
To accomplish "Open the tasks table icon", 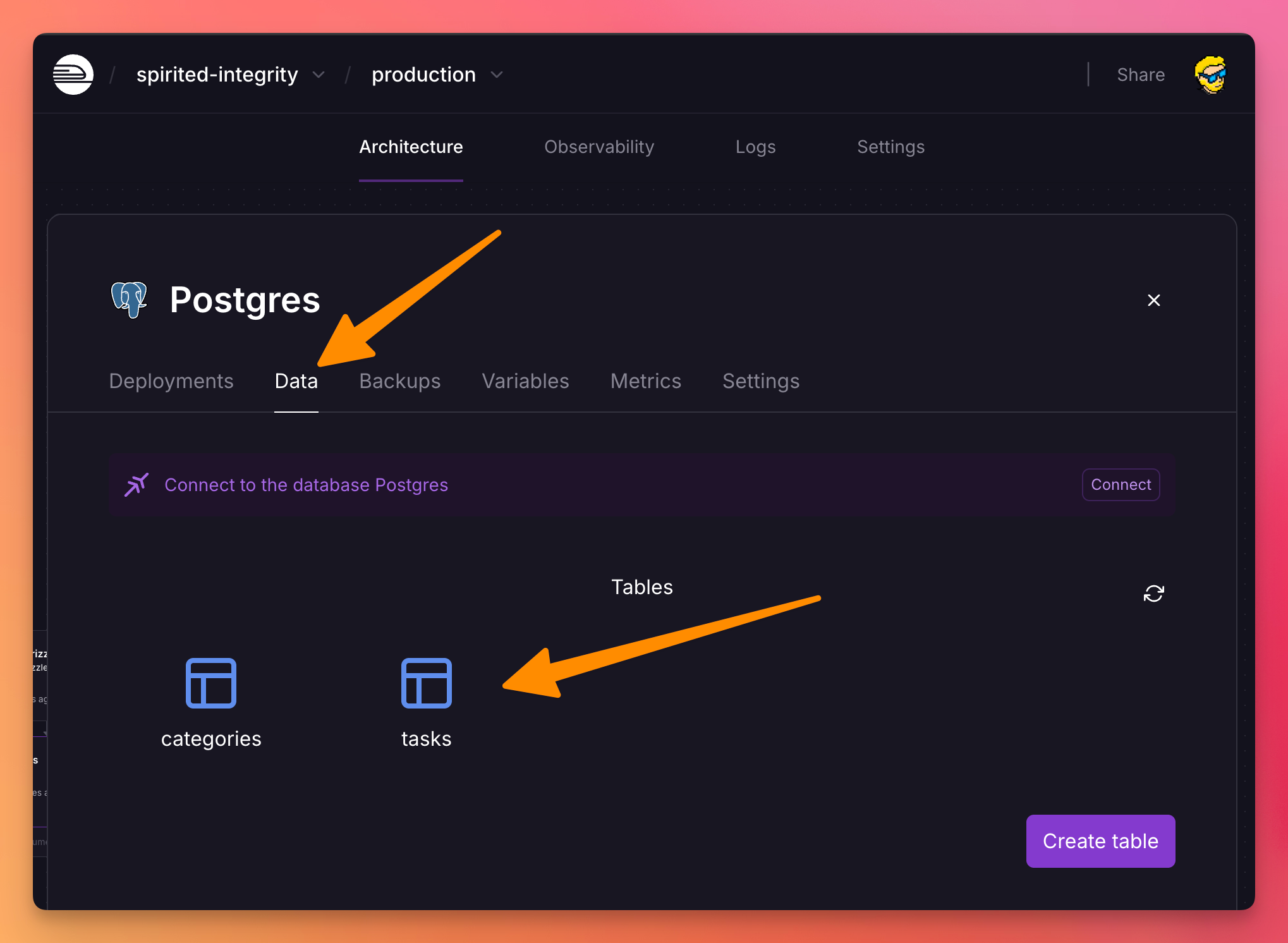I will click(x=426, y=683).
